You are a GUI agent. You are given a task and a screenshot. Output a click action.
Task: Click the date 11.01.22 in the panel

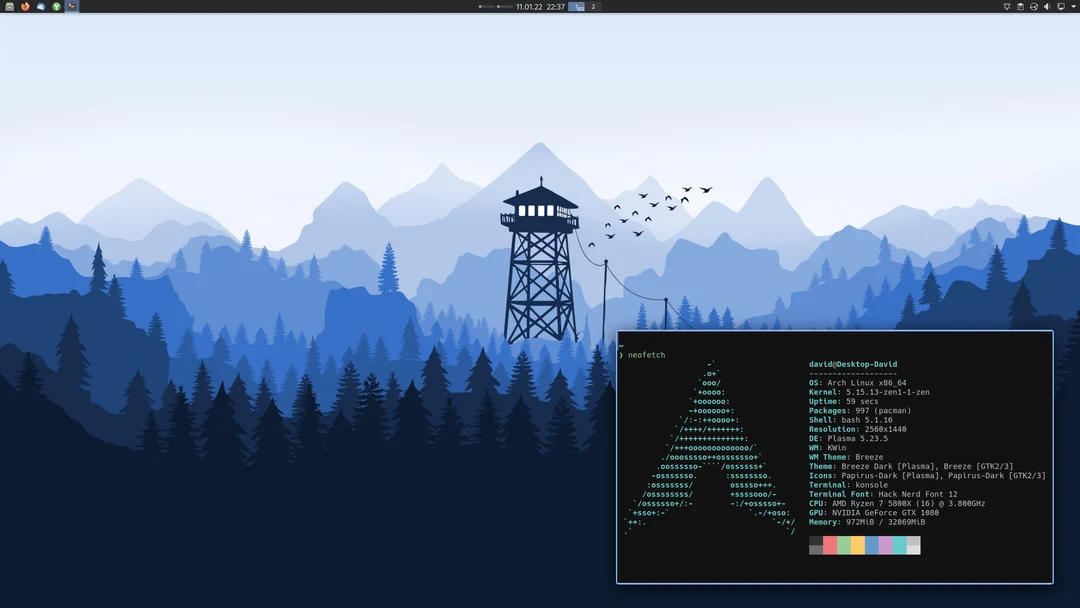(x=529, y=6)
